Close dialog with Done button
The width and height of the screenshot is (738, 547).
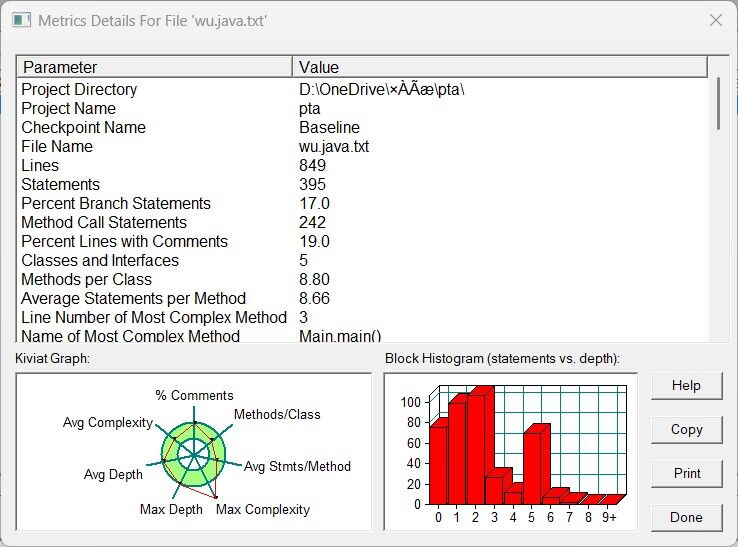686,517
